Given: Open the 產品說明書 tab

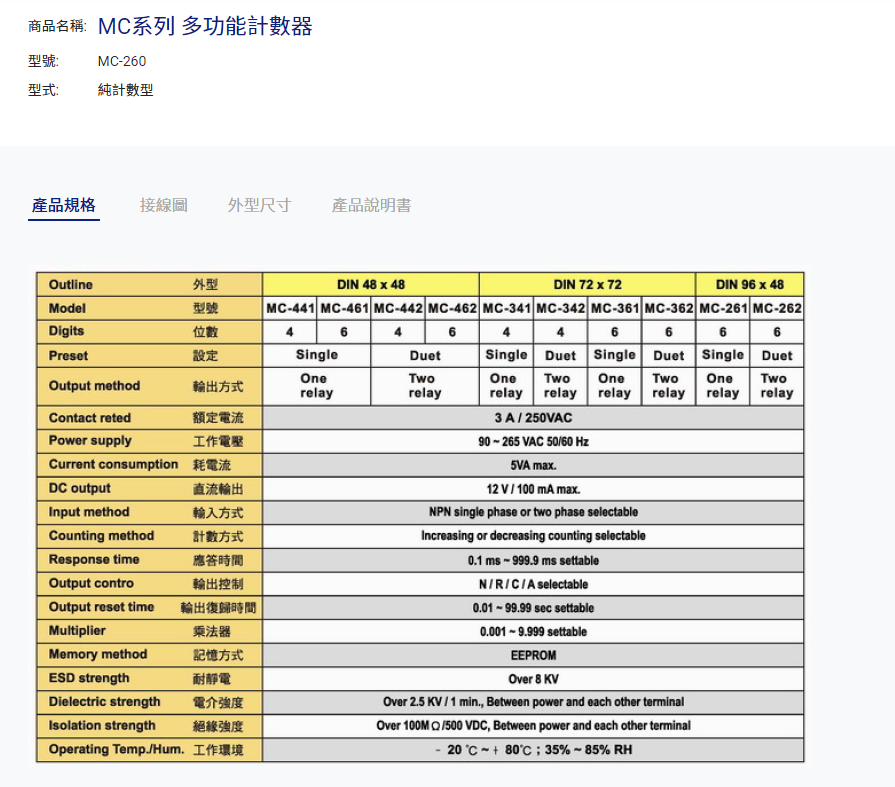Looking at the screenshot, I should tap(371, 205).
